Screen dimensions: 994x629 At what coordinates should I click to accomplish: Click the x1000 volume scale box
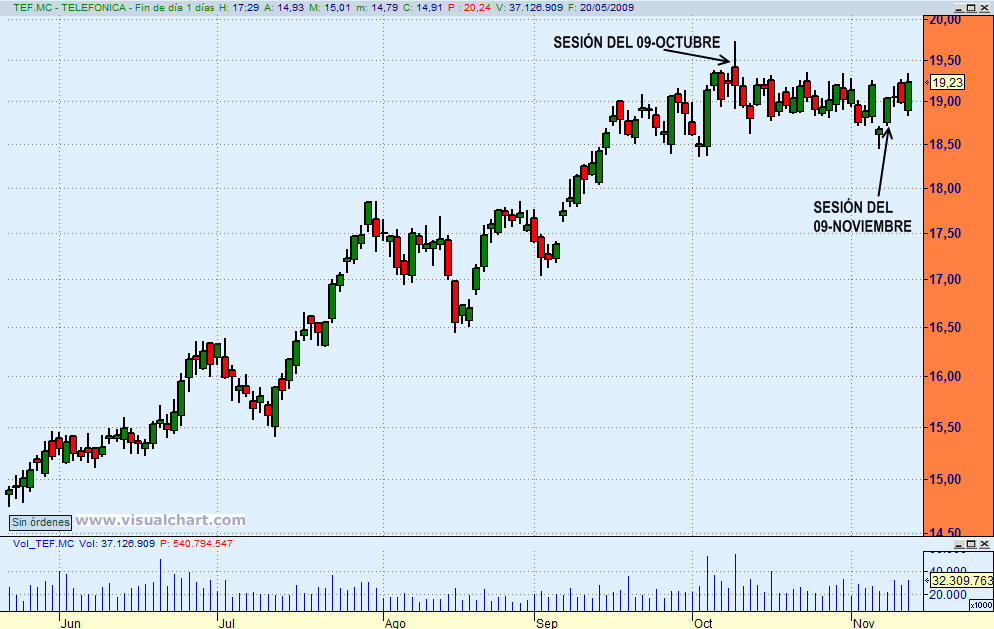pyautogui.click(x=981, y=606)
